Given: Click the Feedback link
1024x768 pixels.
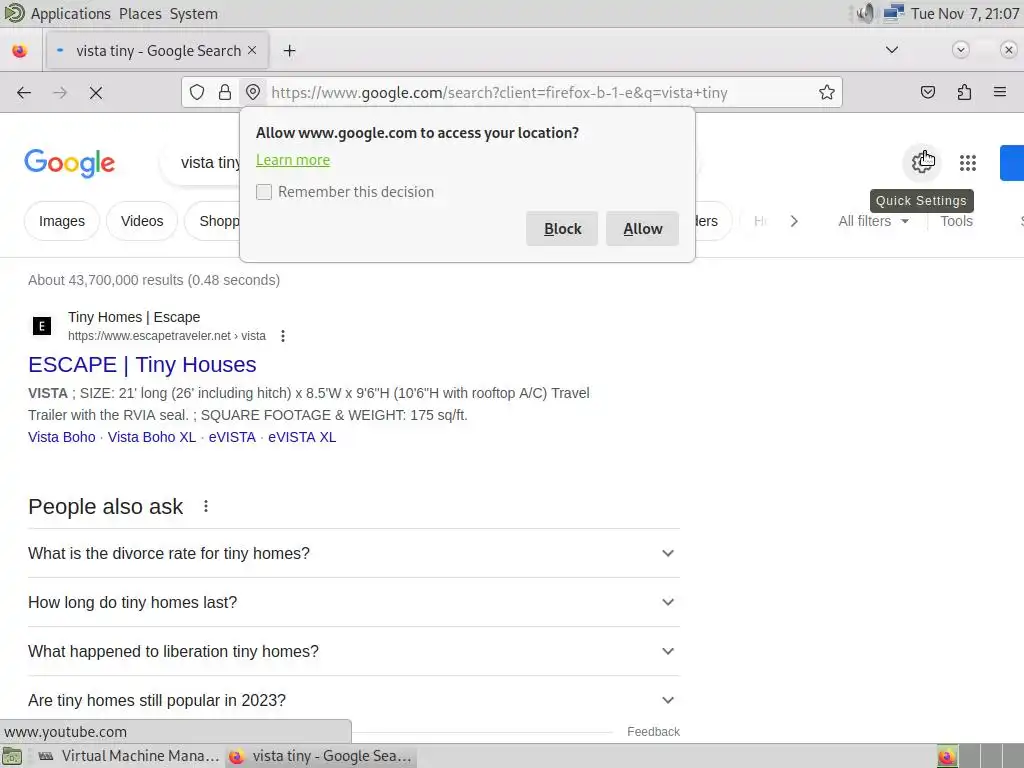Looking at the screenshot, I should click(653, 731).
